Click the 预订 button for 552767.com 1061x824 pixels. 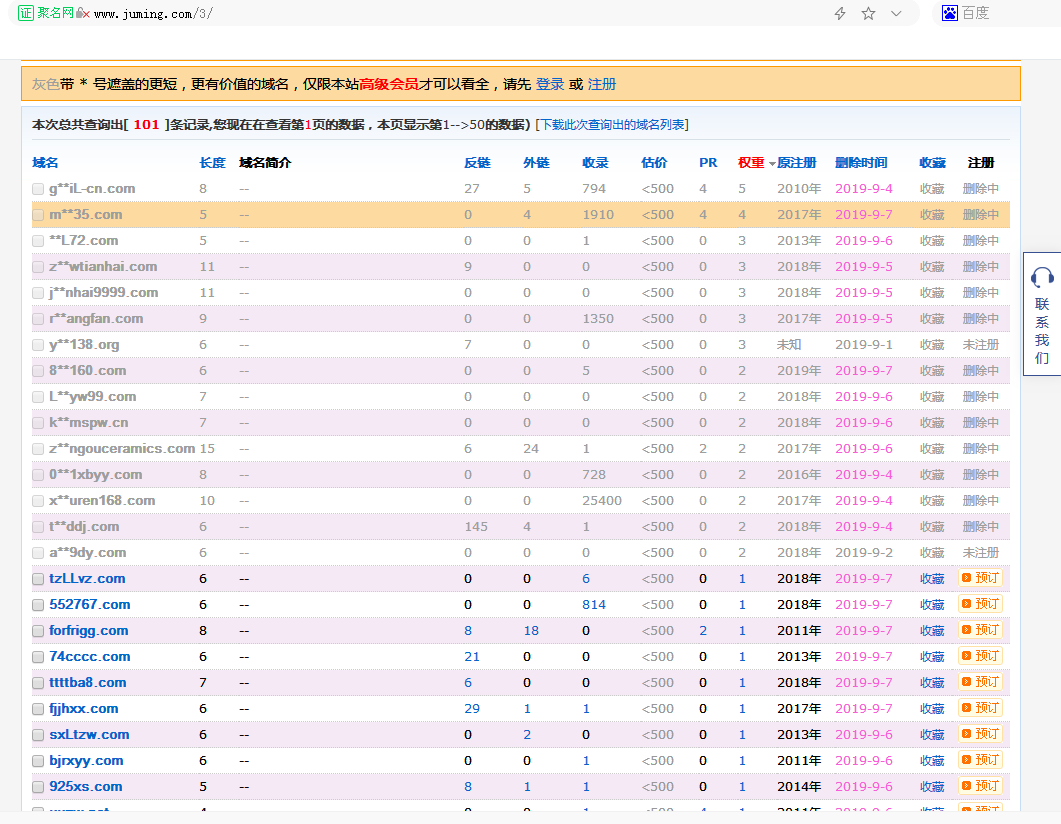coord(980,603)
